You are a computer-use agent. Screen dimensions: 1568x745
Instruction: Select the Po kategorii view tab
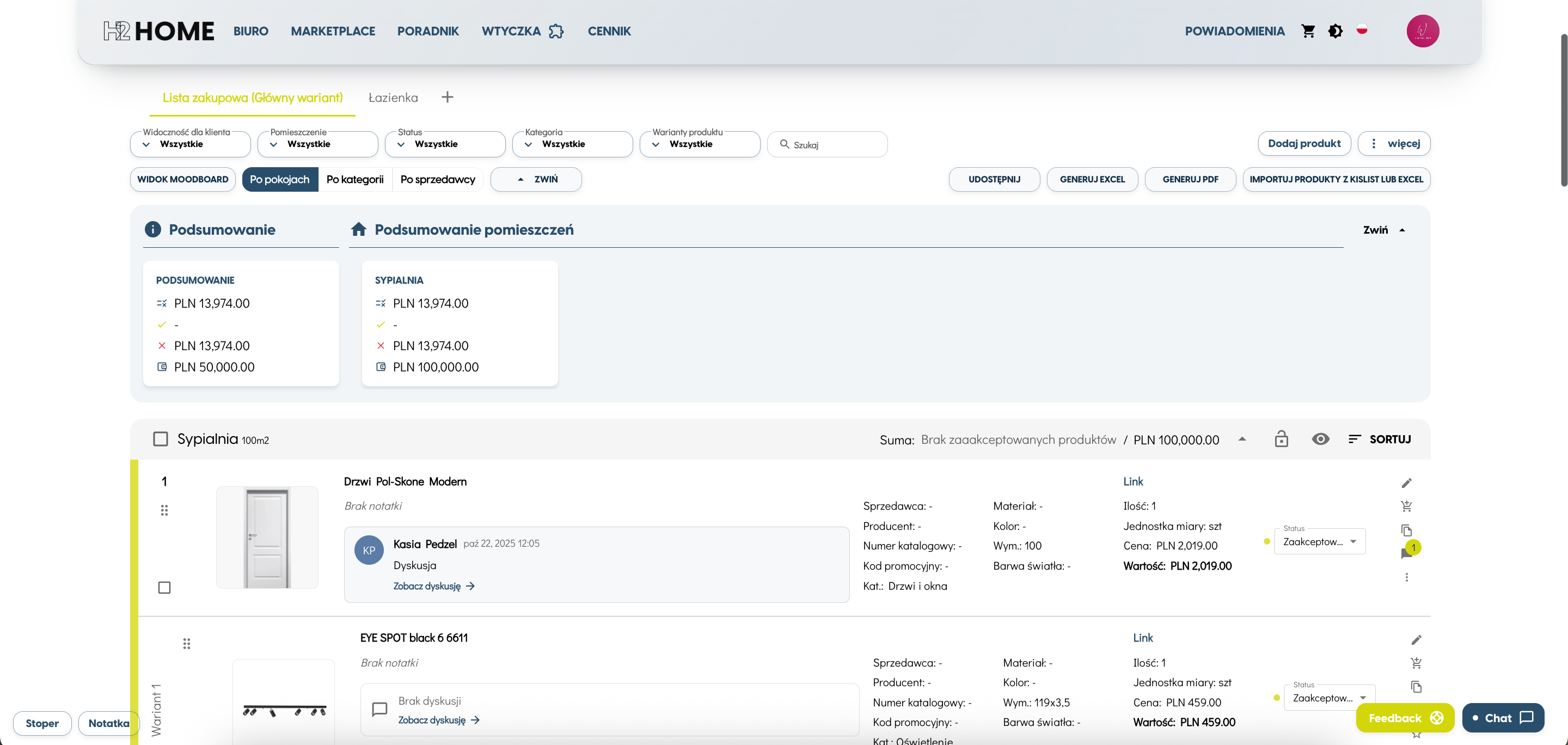click(x=355, y=180)
